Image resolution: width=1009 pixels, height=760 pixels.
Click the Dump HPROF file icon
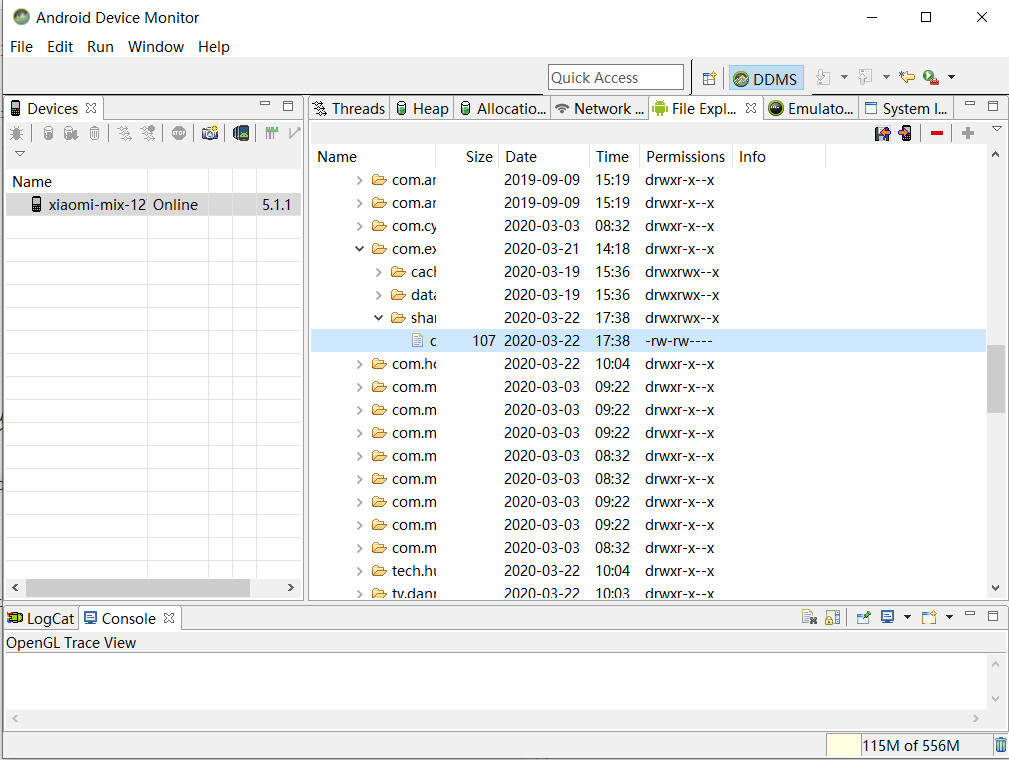coord(71,133)
